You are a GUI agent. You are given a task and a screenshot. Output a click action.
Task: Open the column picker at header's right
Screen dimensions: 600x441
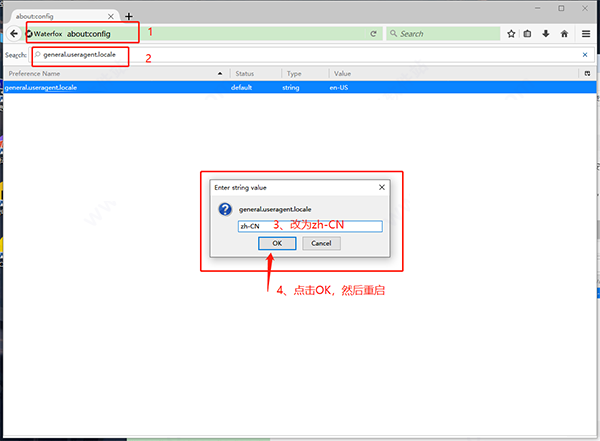587,74
